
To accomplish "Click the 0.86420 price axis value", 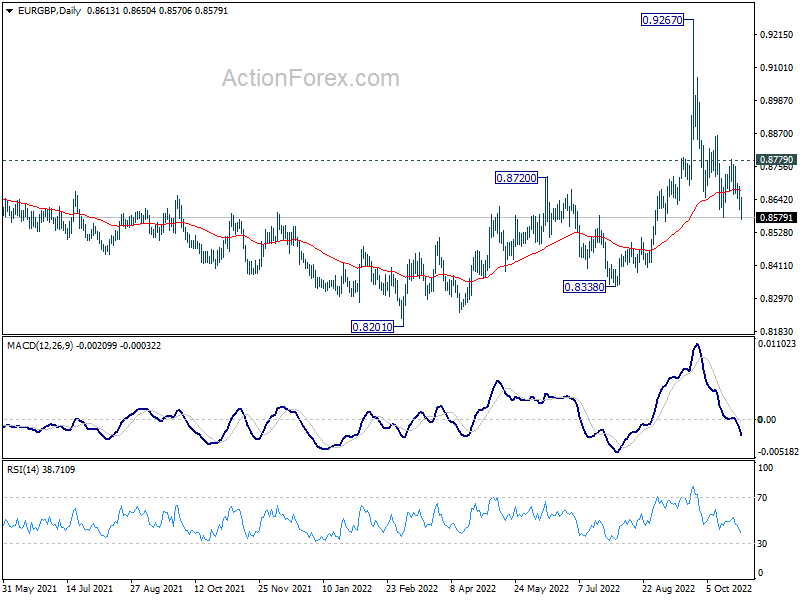I will (777, 199).
